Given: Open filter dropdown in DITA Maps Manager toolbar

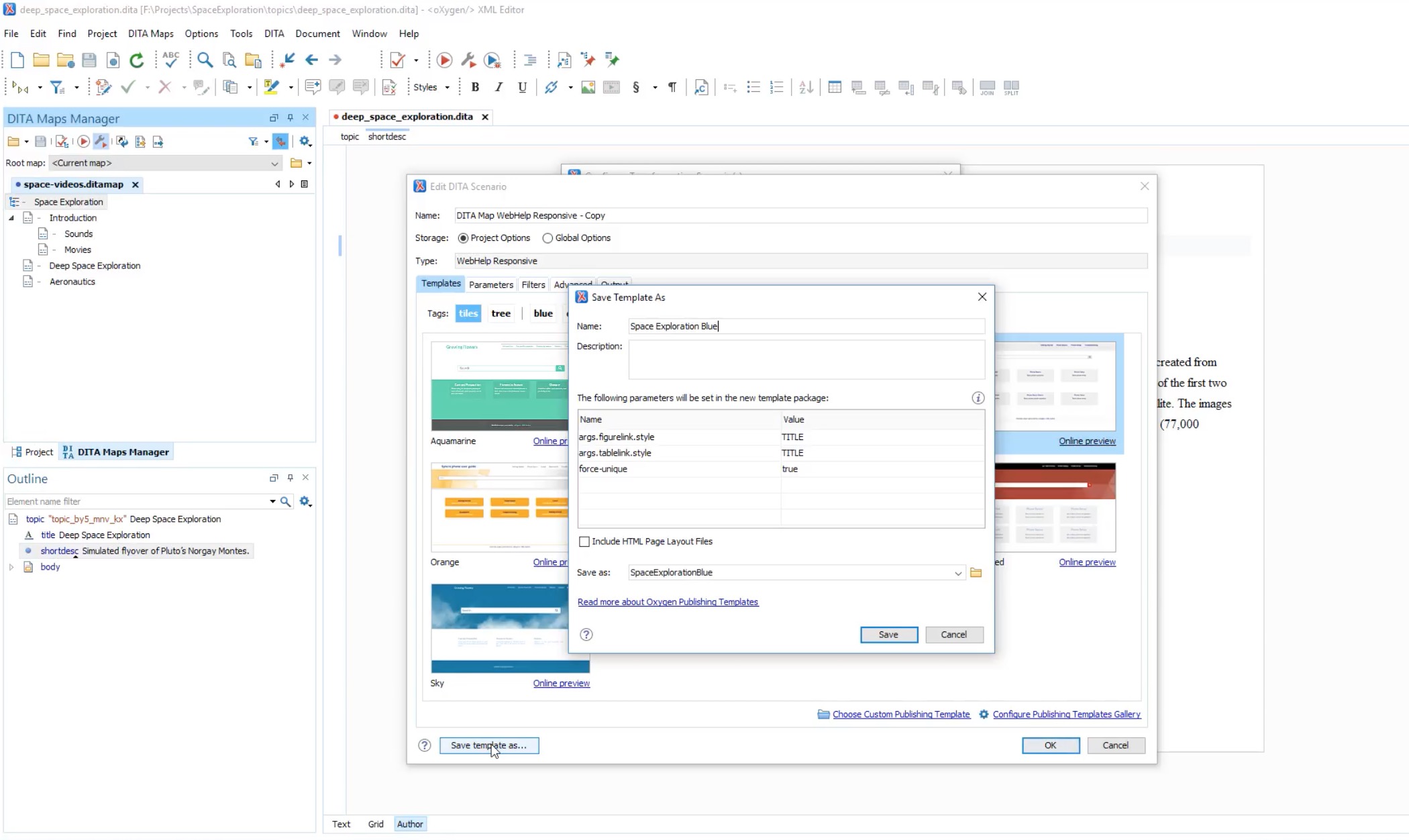Looking at the screenshot, I should (266, 142).
